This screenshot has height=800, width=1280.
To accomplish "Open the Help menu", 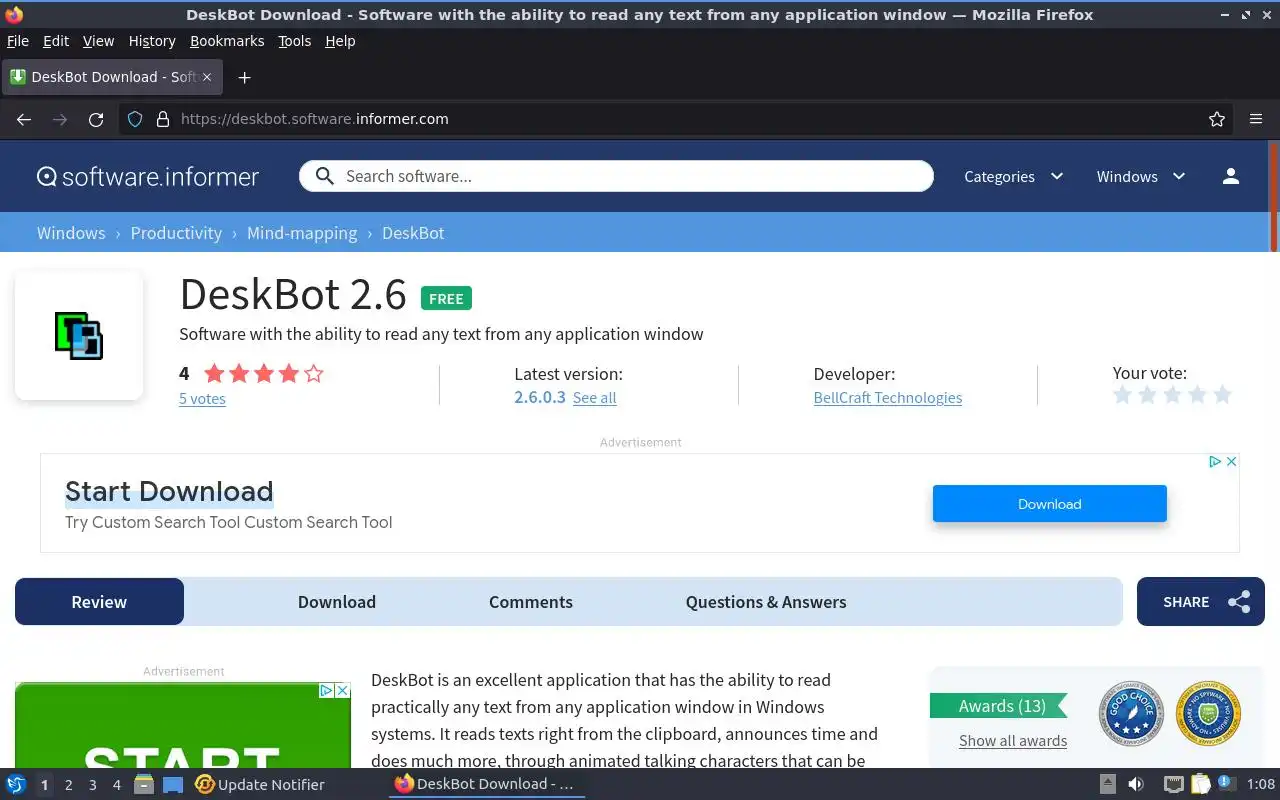I will [340, 41].
